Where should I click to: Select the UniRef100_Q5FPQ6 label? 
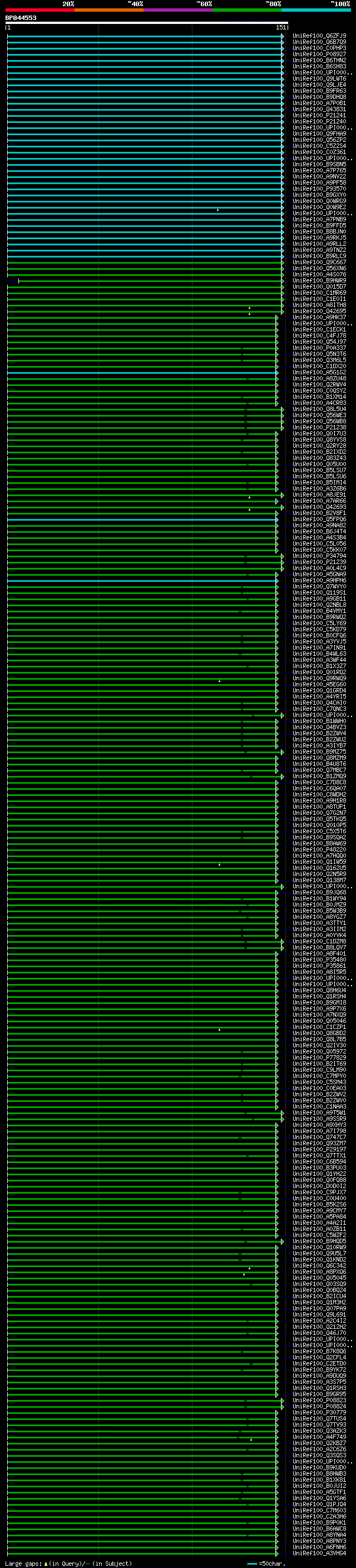(319, 519)
